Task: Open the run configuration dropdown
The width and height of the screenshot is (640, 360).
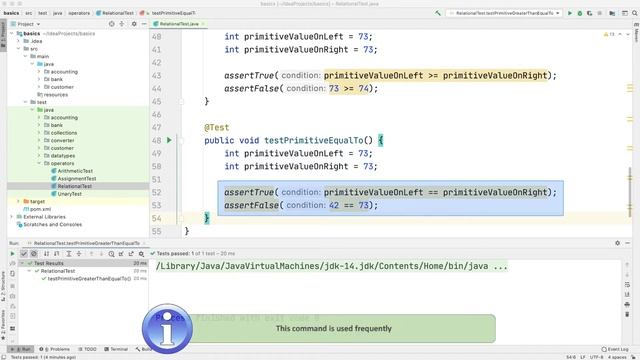Action: 504,13
